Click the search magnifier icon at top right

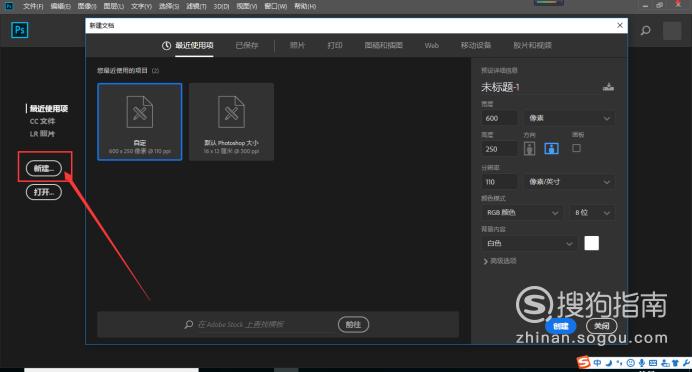(645, 30)
